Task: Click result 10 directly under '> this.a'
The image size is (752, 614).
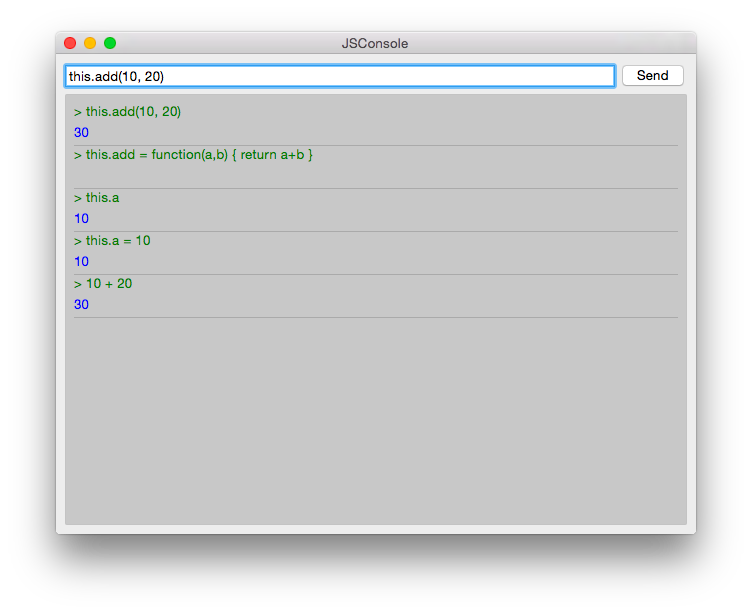Action: [81, 218]
